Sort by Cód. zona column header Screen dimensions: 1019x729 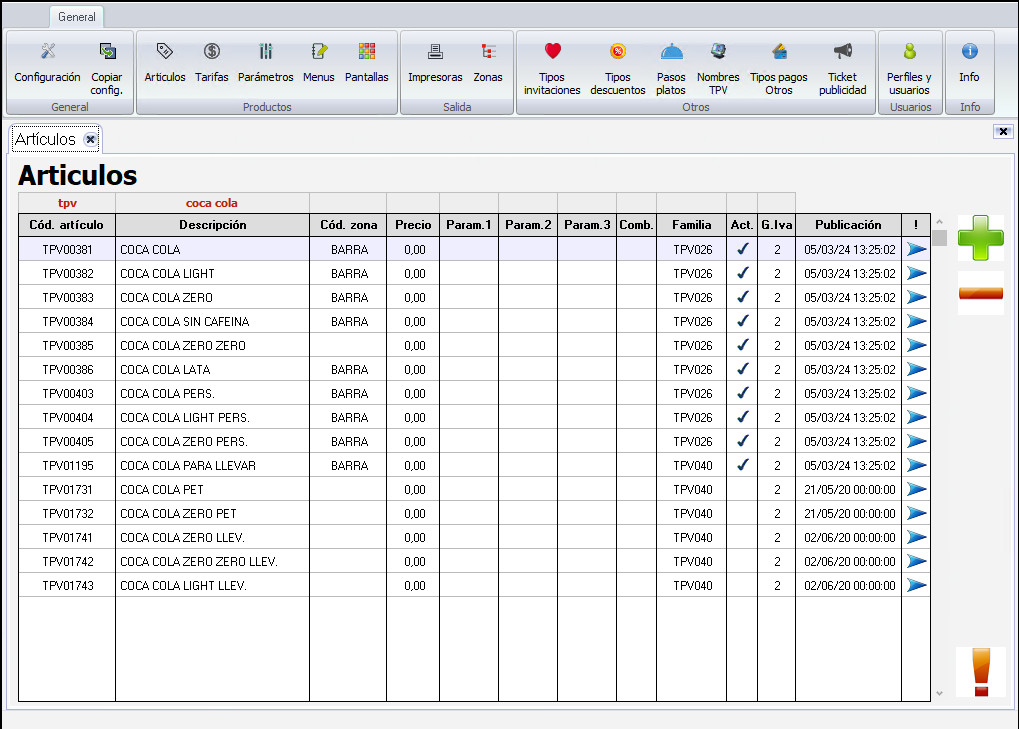[x=348, y=225]
